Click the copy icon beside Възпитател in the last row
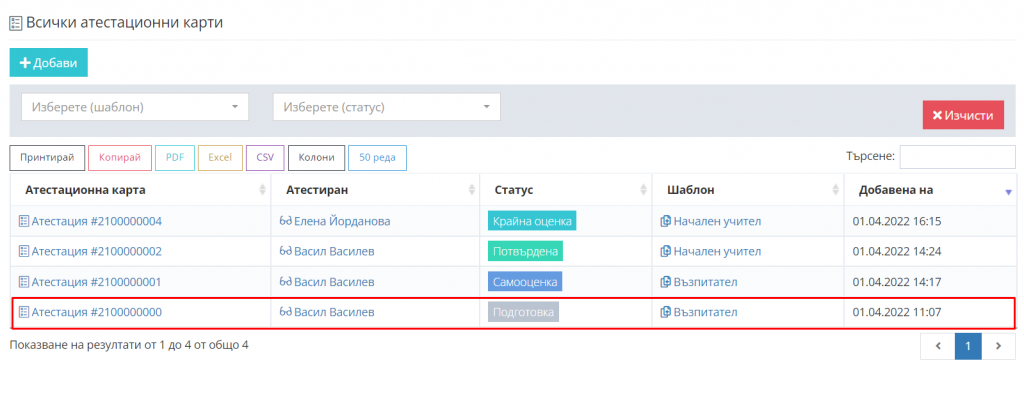Screen dimensions: 1024x393 click(665, 312)
